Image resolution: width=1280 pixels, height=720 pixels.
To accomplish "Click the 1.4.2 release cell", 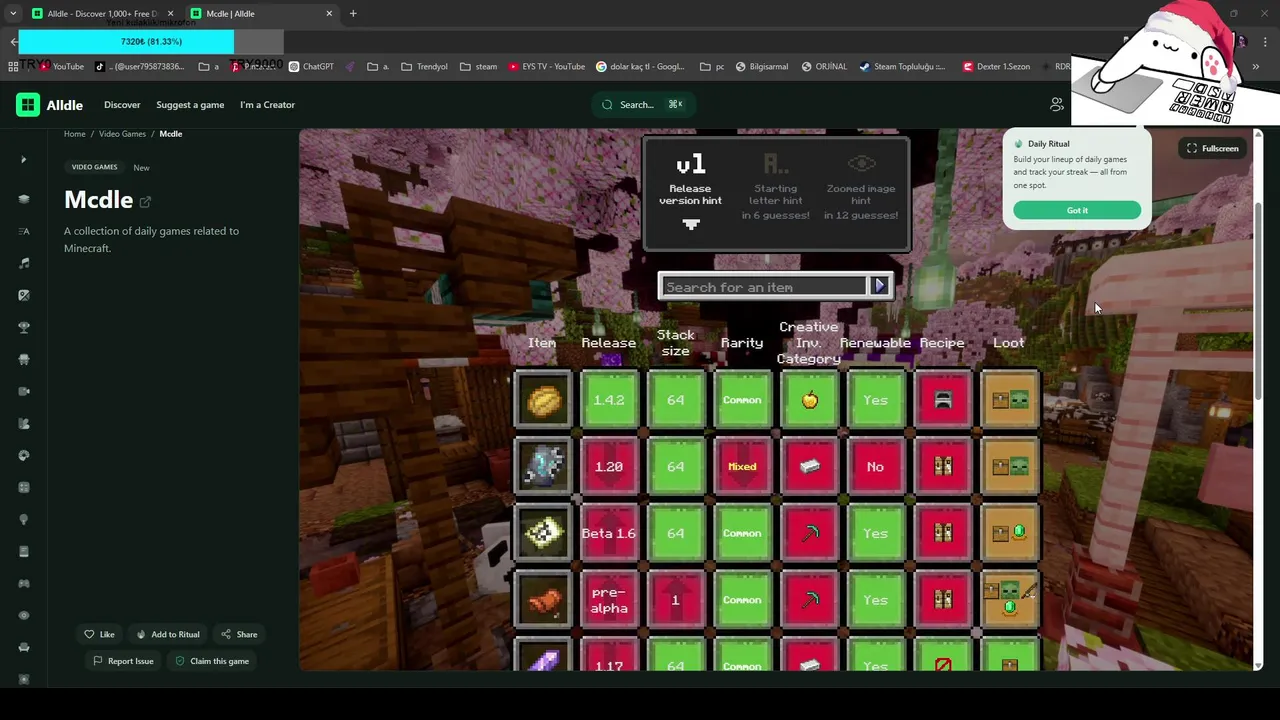I will point(609,400).
